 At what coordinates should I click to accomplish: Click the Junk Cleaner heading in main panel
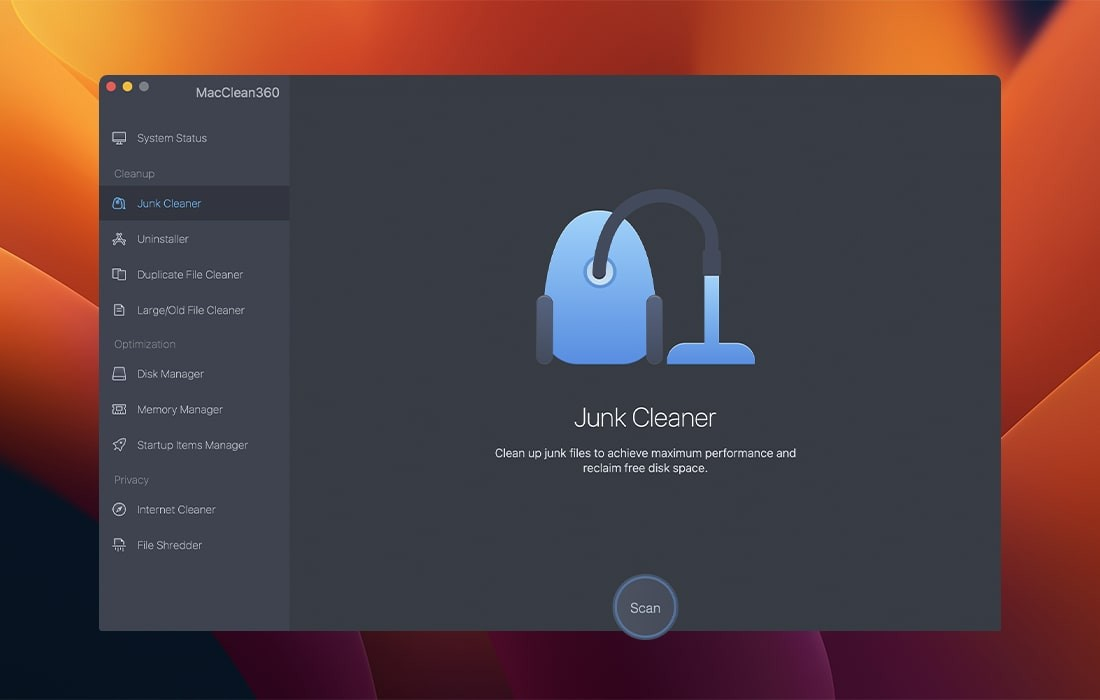pos(645,417)
